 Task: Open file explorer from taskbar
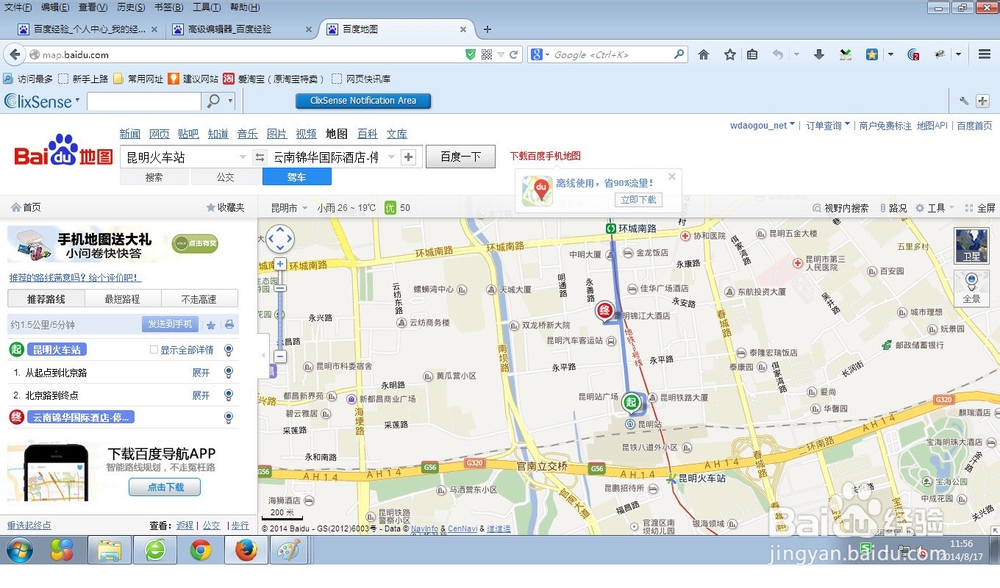(110, 550)
